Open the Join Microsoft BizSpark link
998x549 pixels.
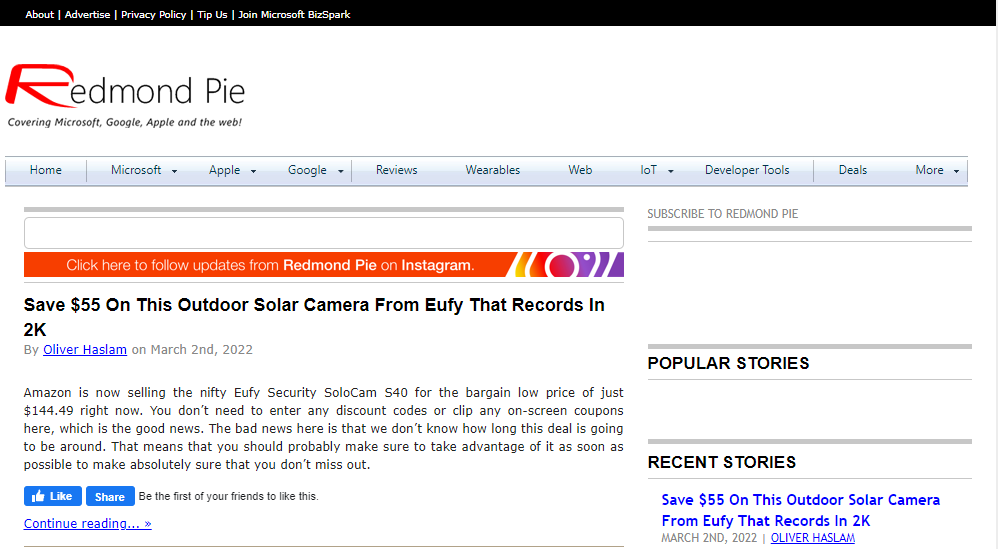pos(294,15)
